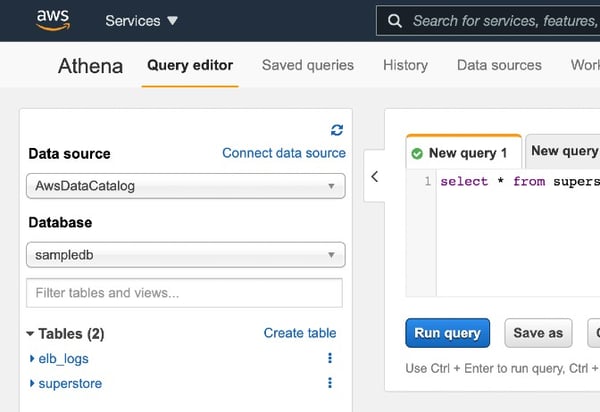Collapse the left sidebar with the chevron
The width and height of the screenshot is (600, 412).
[375, 176]
